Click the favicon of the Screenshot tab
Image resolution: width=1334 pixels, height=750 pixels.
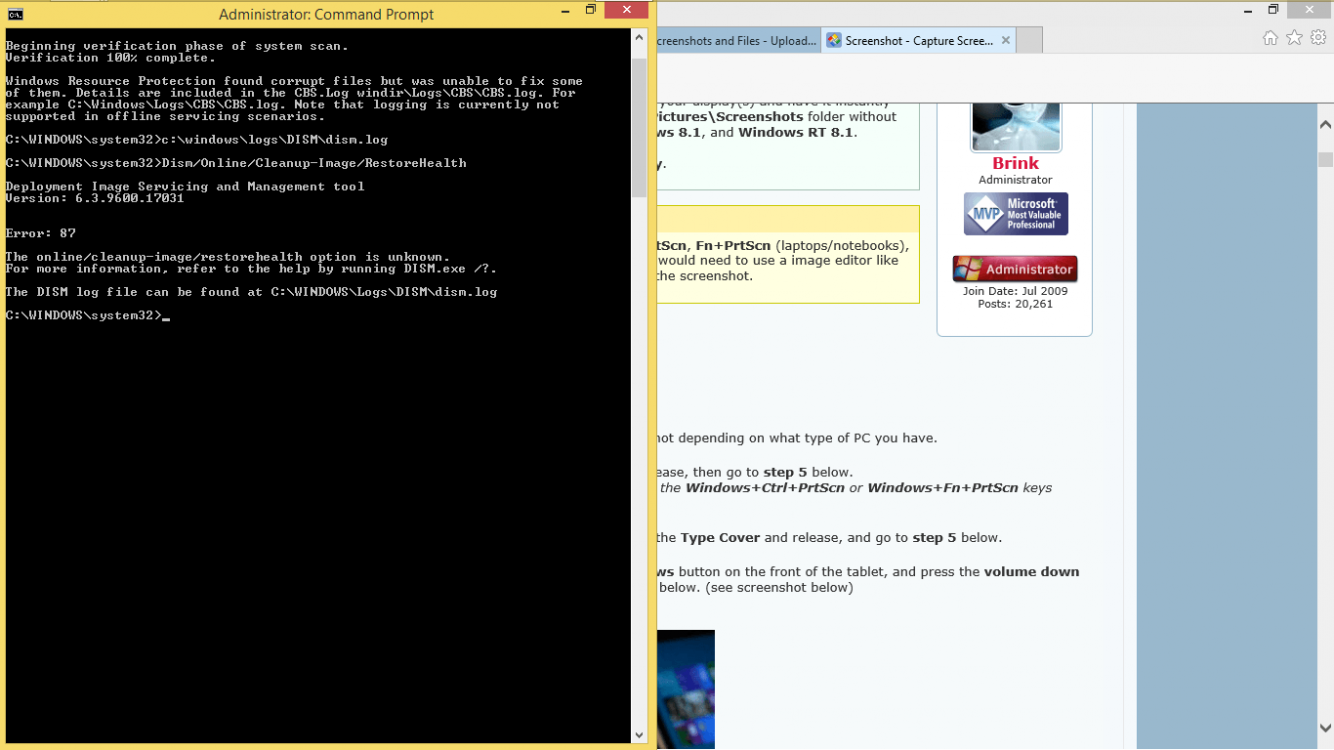point(833,41)
